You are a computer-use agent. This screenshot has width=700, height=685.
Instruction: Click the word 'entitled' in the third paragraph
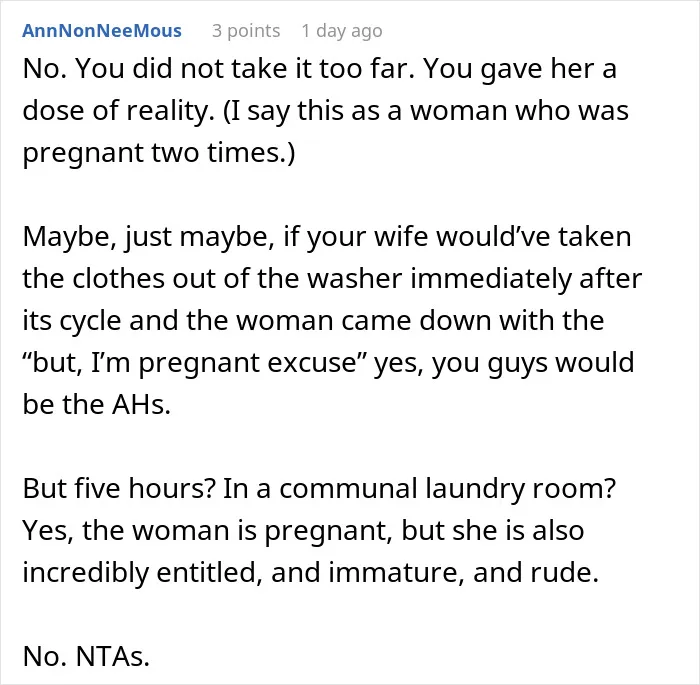point(209,572)
